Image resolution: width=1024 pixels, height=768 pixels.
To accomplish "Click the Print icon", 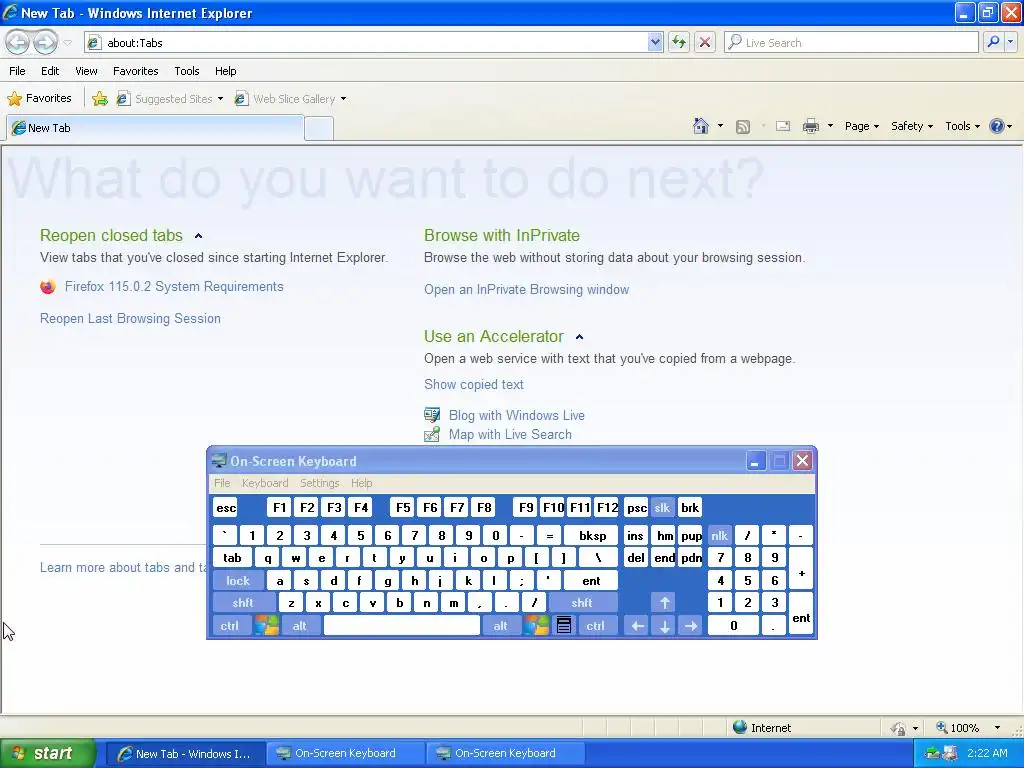I will pos(810,126).
